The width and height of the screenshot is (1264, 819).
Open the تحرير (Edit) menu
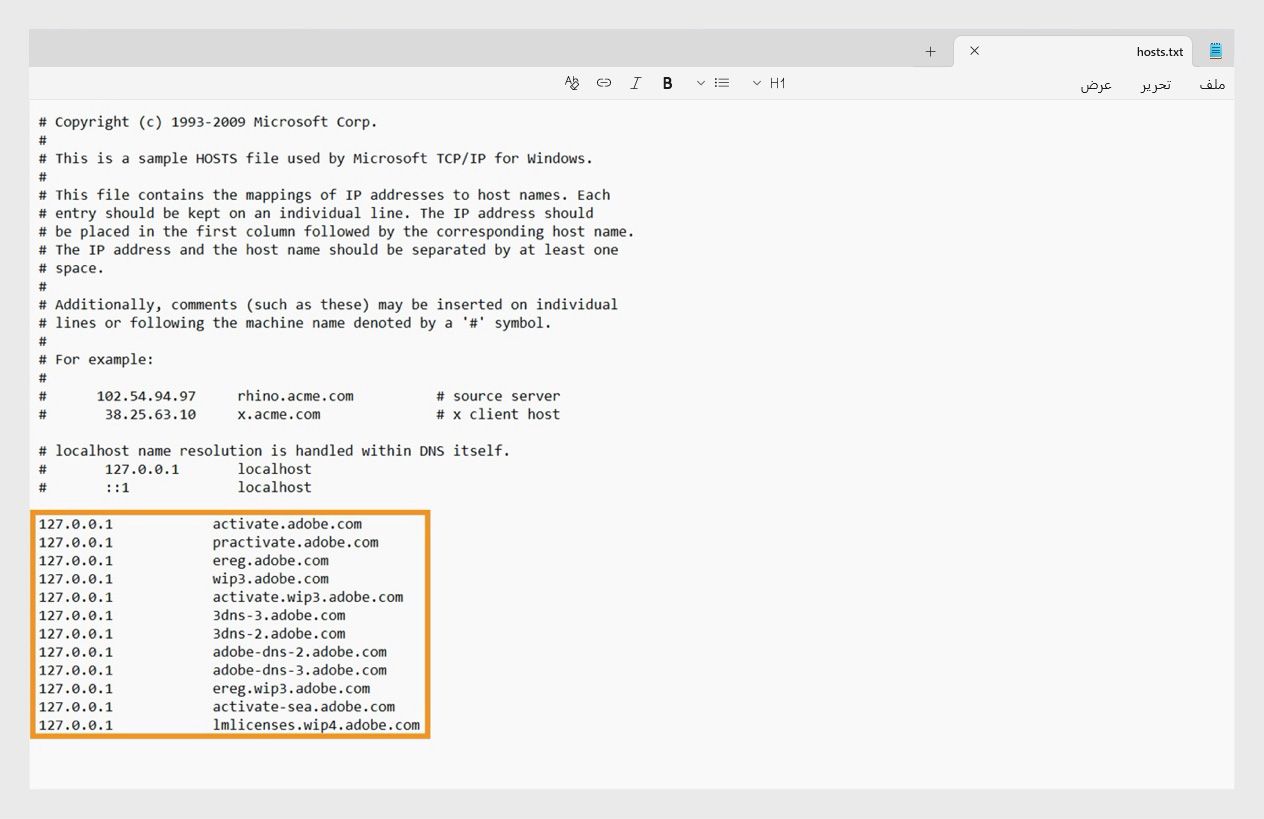[1156, 85]
